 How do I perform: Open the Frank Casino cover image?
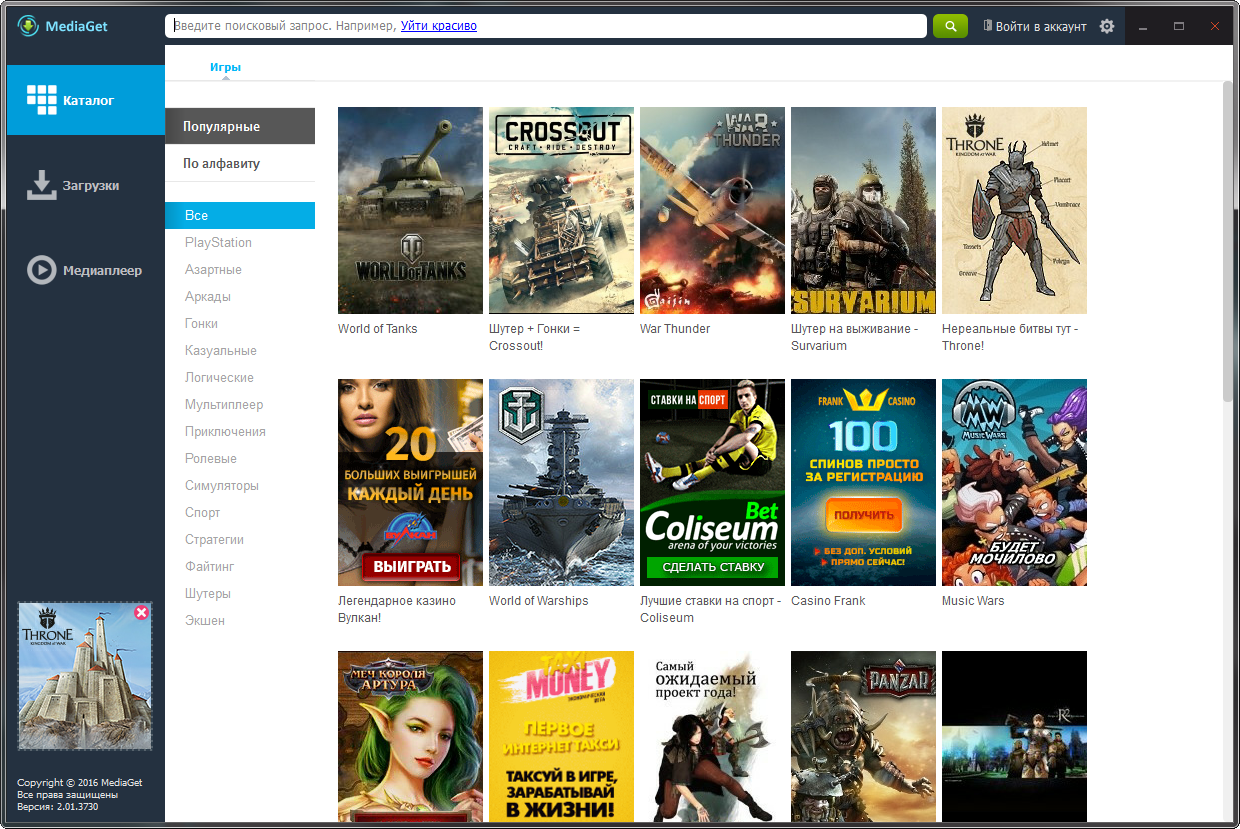863,482
